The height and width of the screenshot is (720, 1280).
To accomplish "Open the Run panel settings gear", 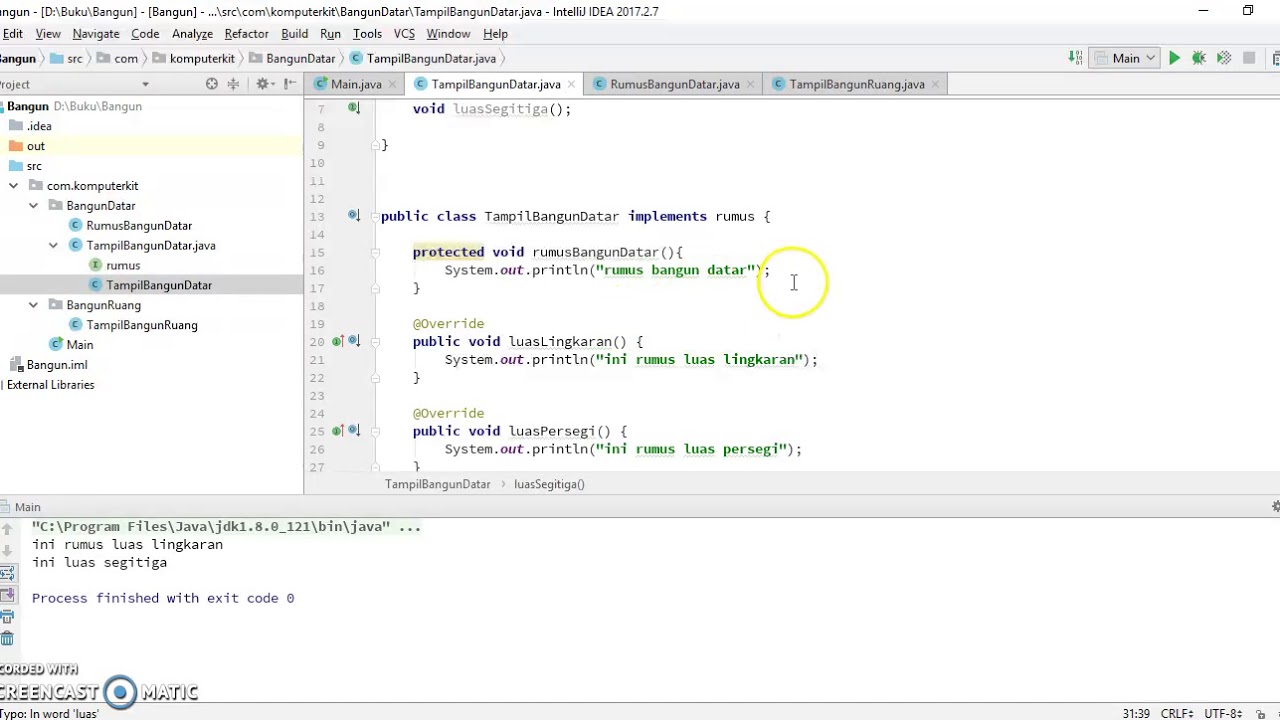I will point(1274,507).
